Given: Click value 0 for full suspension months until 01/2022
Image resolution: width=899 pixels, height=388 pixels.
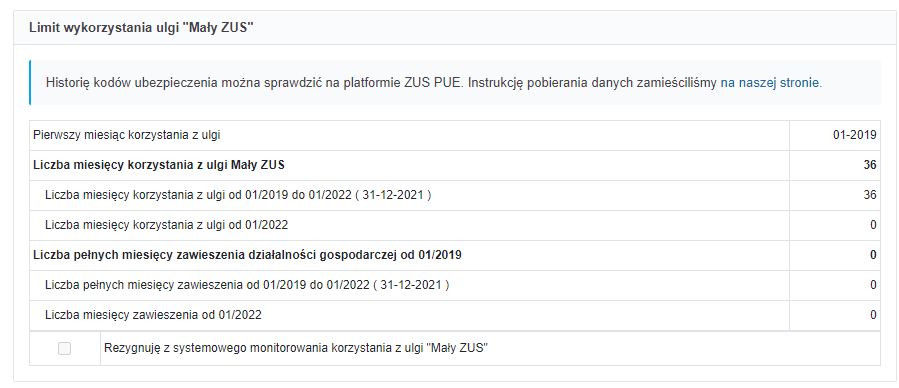Looking at the screenshot, I should point(873,285).
